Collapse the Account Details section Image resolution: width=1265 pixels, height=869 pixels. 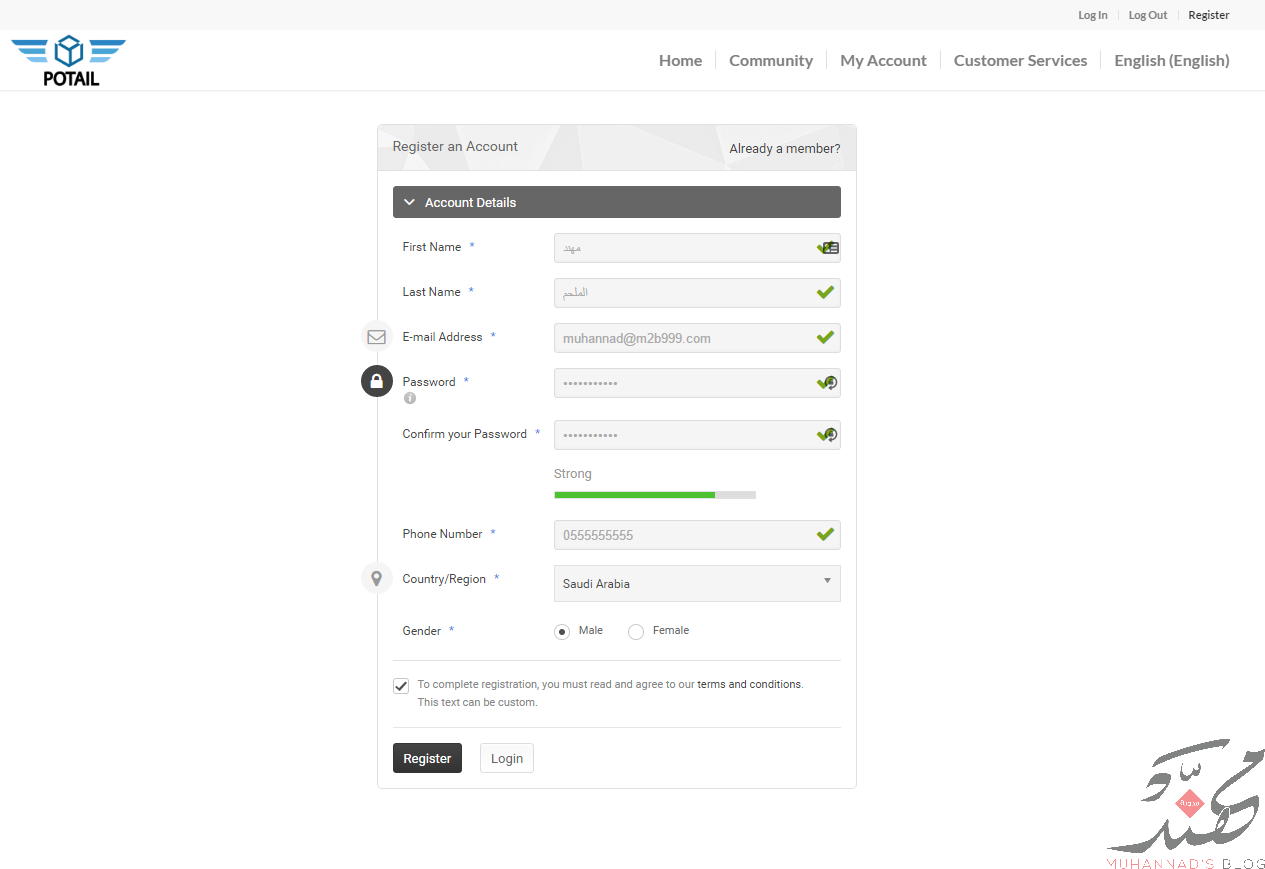(617, 202)
